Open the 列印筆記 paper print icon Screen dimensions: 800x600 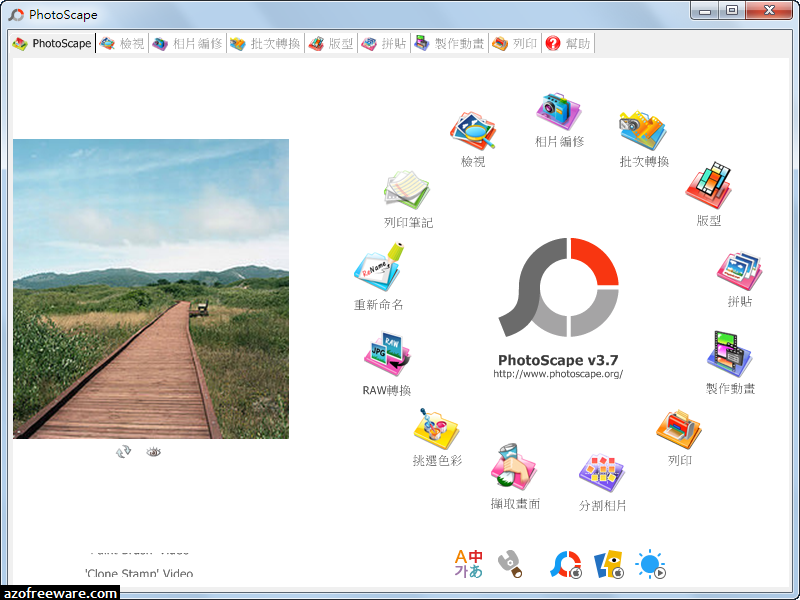(407, 190)
